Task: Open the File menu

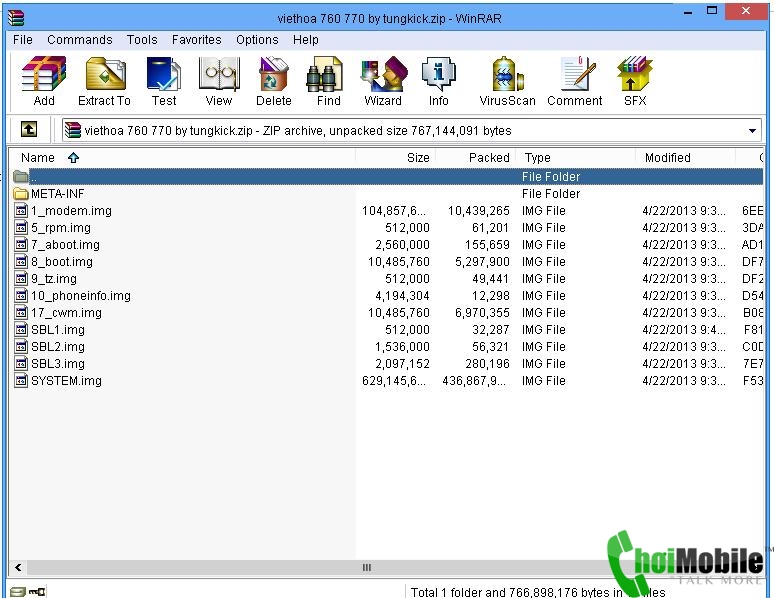Action: click(23, 40)
